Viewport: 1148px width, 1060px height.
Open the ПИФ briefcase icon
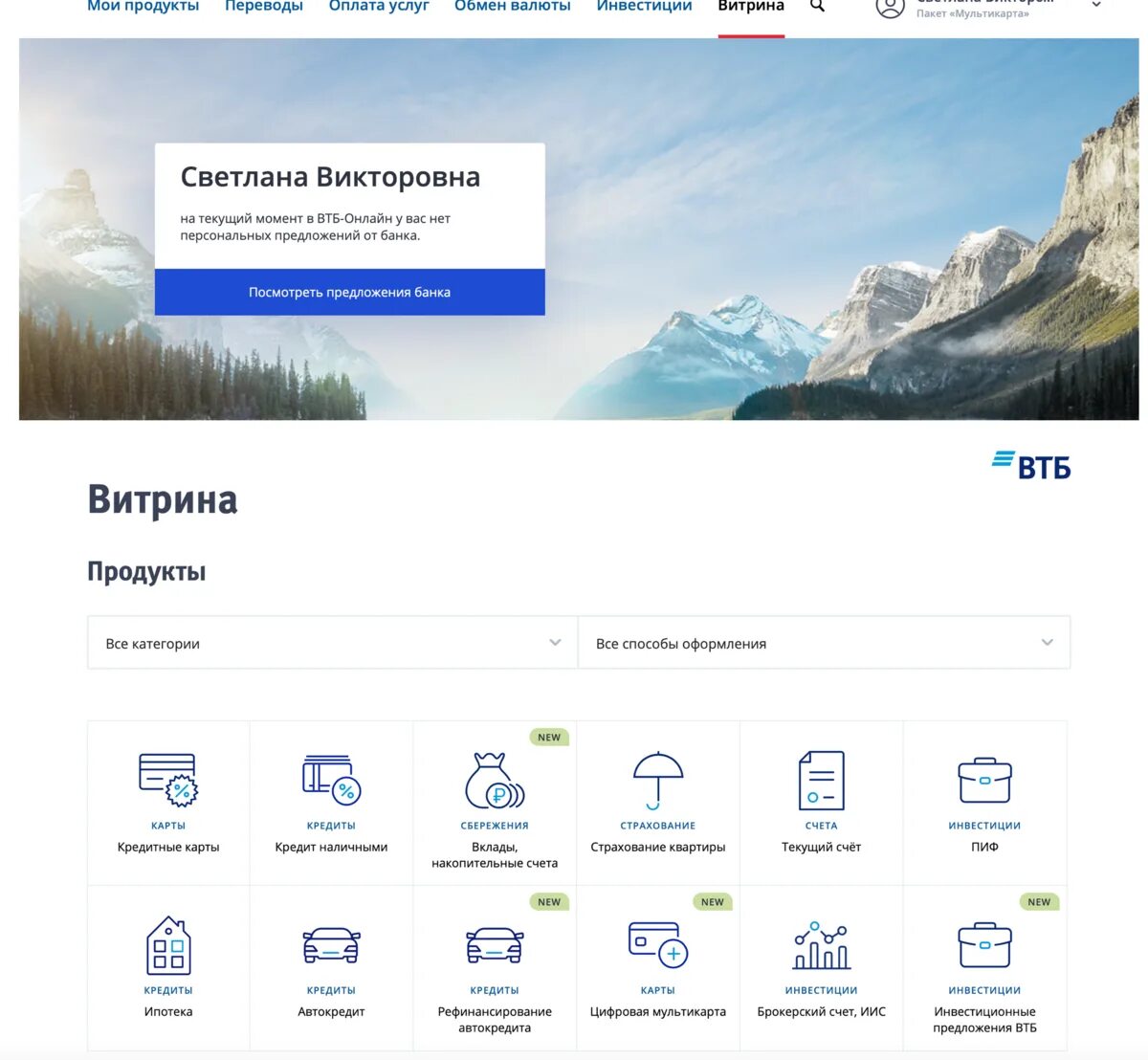(984, 781)
